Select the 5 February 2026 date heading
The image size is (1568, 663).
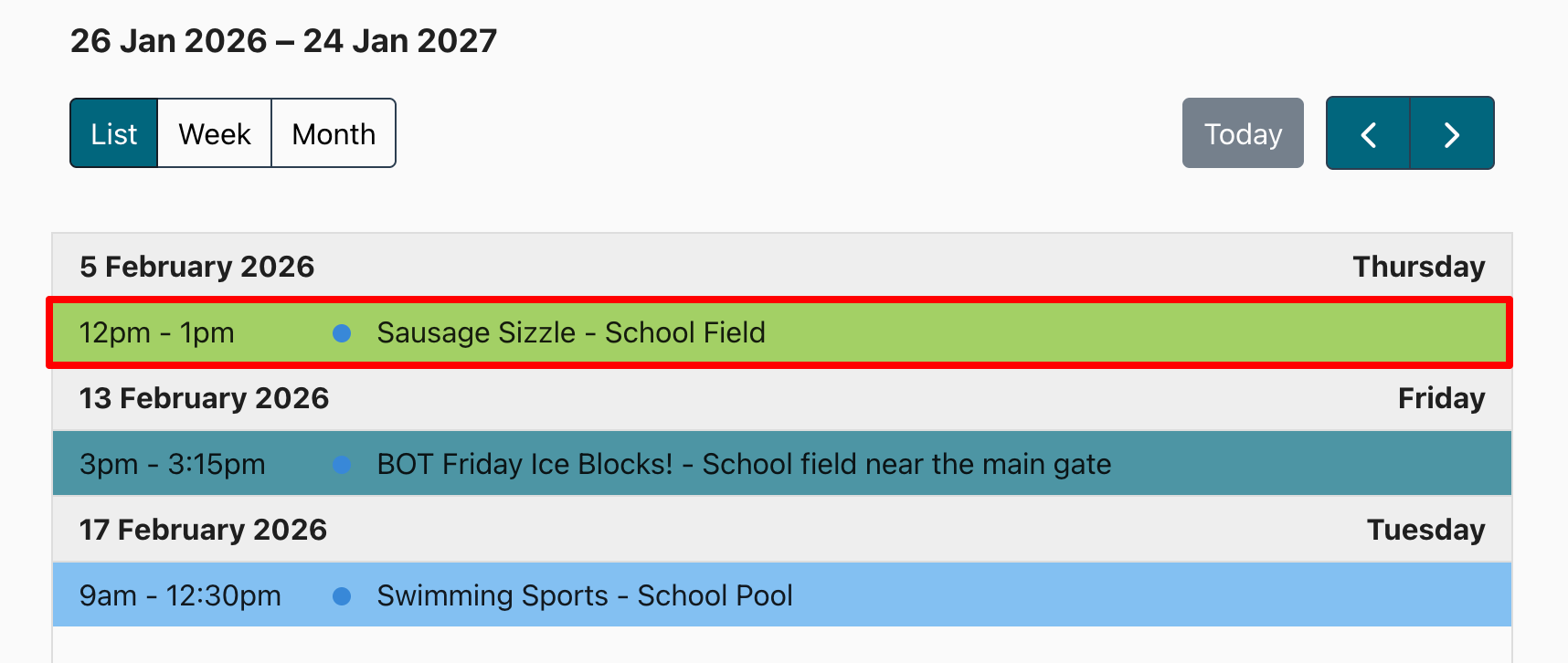196,267
